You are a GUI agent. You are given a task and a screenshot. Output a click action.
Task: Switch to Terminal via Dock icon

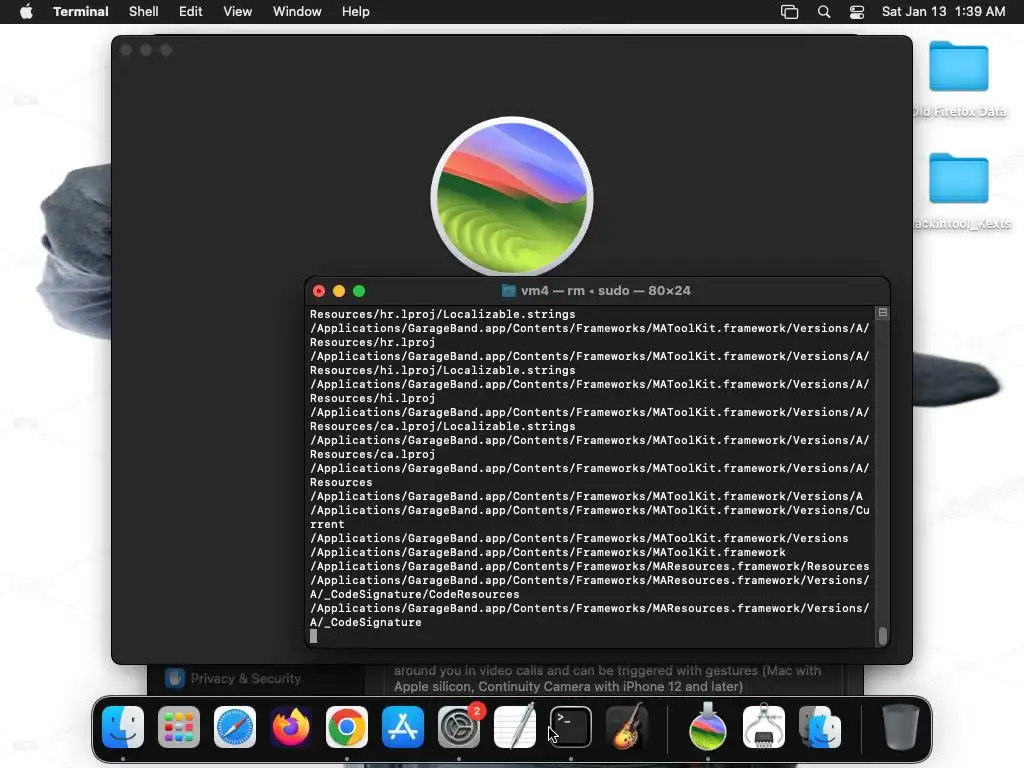(571, 727)
